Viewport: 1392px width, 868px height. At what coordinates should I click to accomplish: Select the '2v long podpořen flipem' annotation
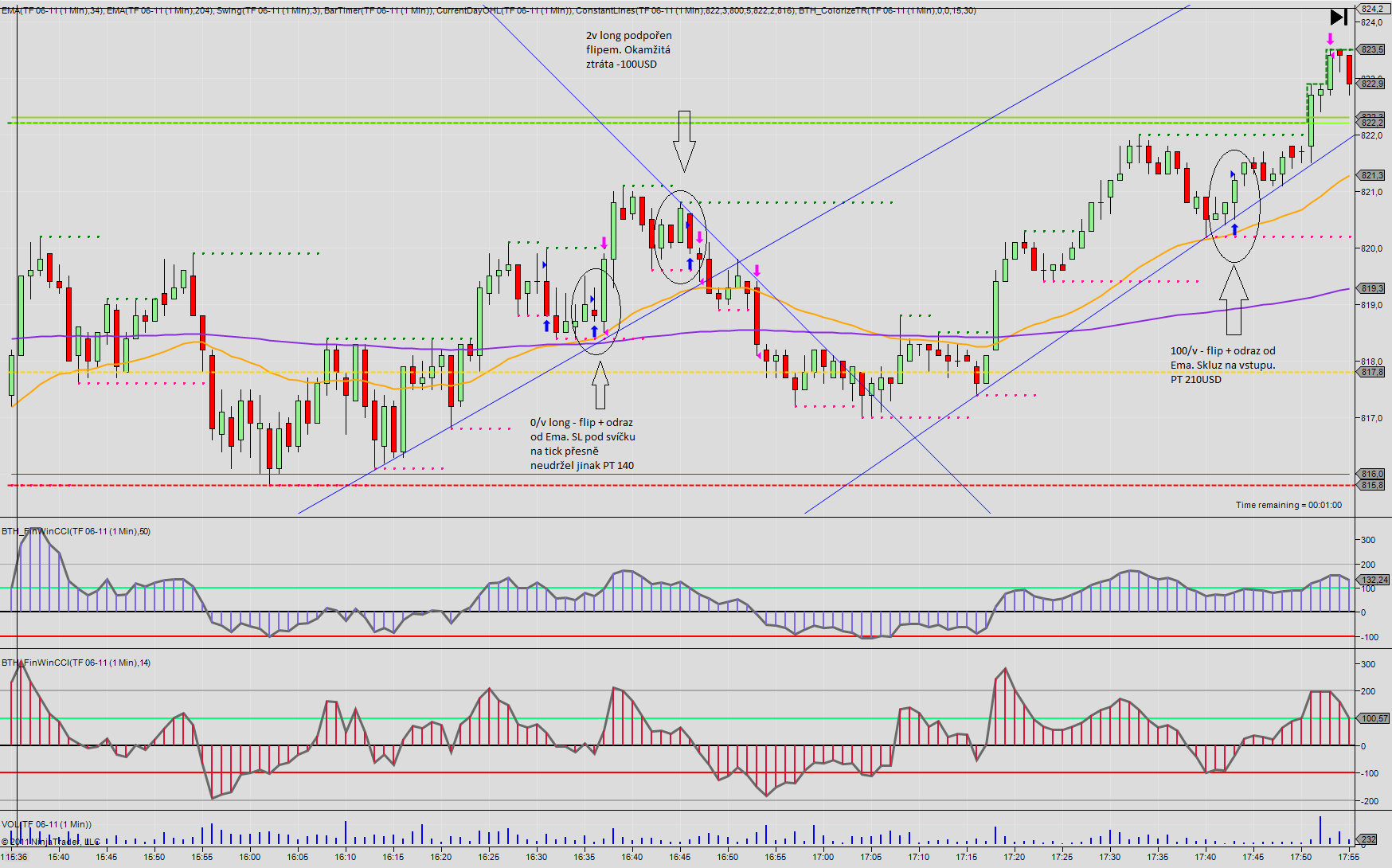(629, 49)
